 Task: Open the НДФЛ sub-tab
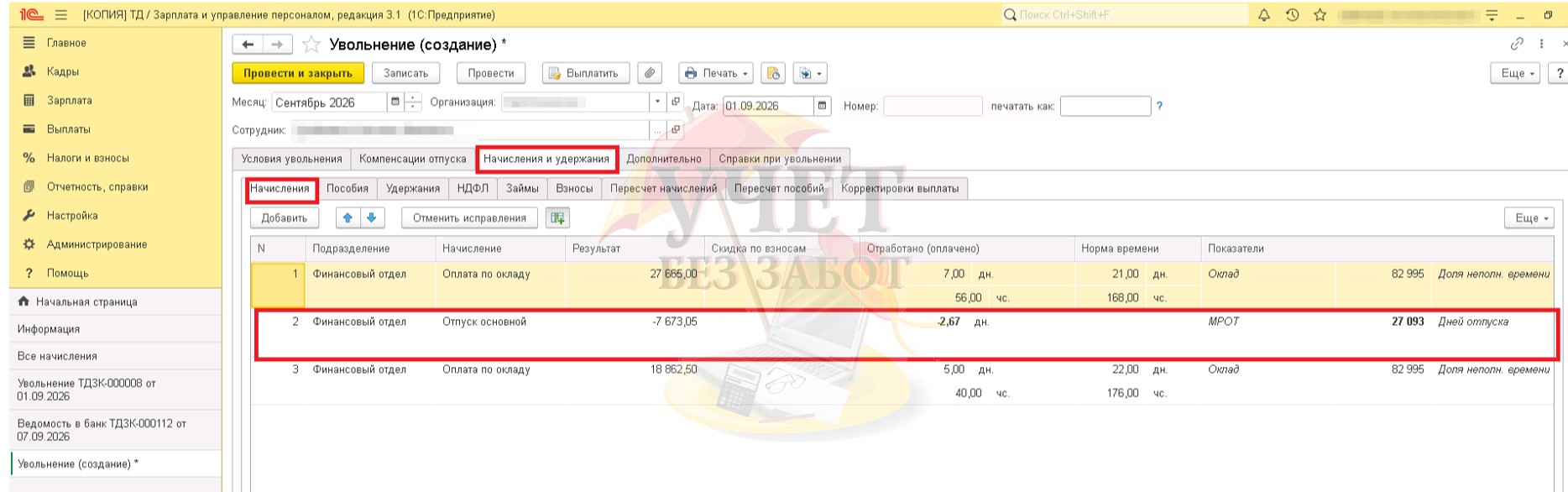(x=473, y=188)
